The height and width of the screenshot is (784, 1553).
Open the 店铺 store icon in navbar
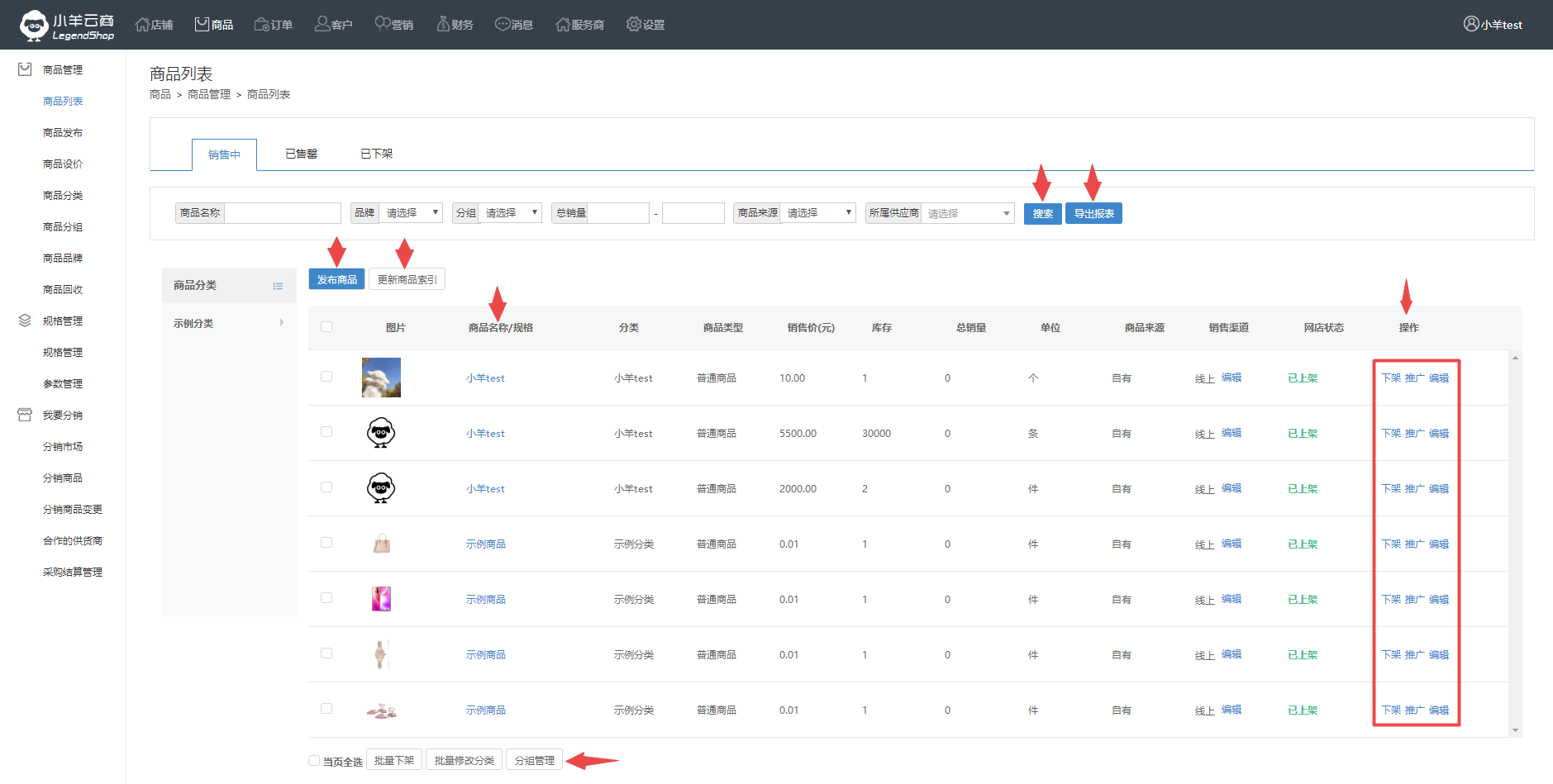click(142, 25)
